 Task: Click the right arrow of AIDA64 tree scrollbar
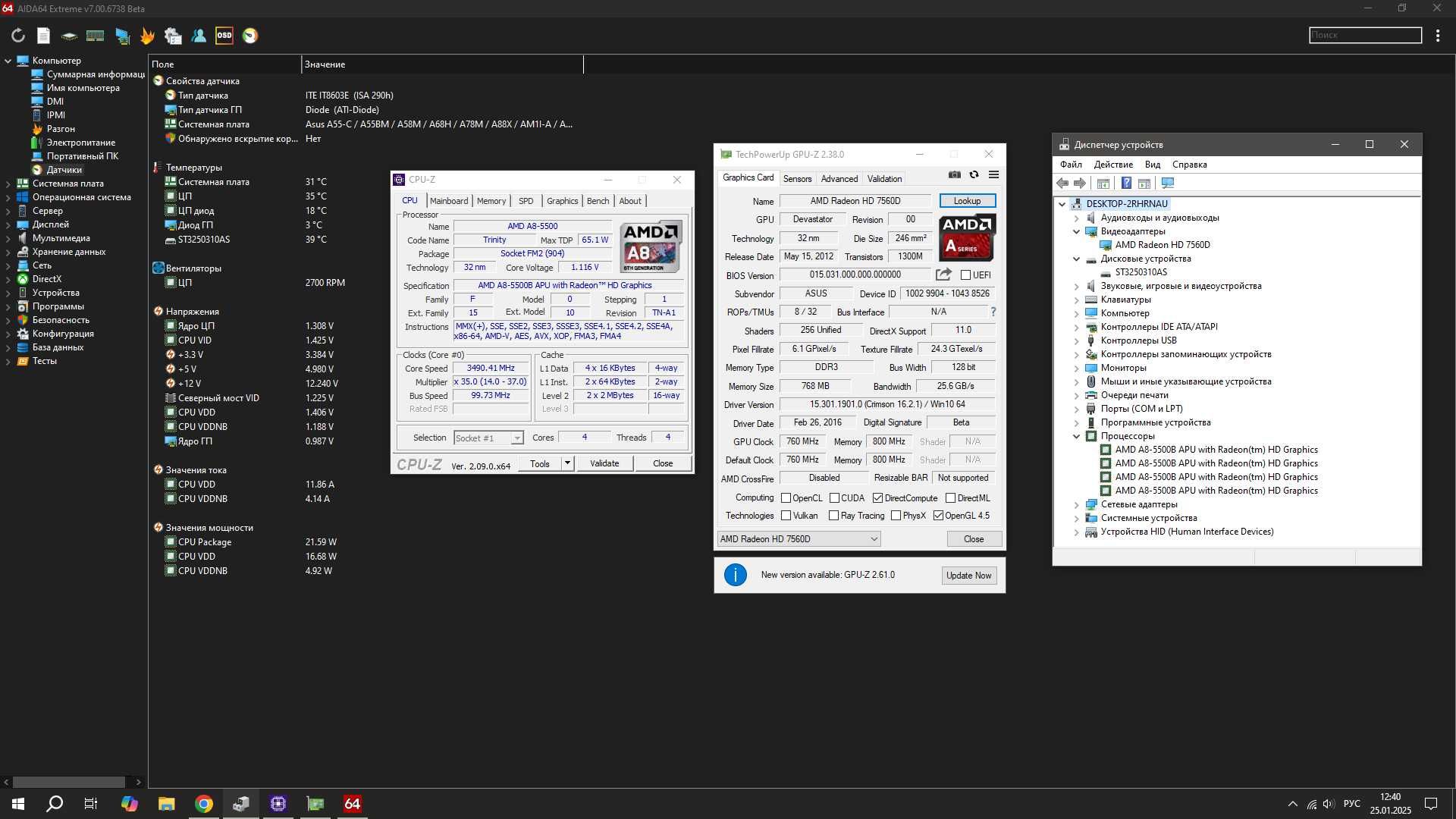tap(138, 782)
